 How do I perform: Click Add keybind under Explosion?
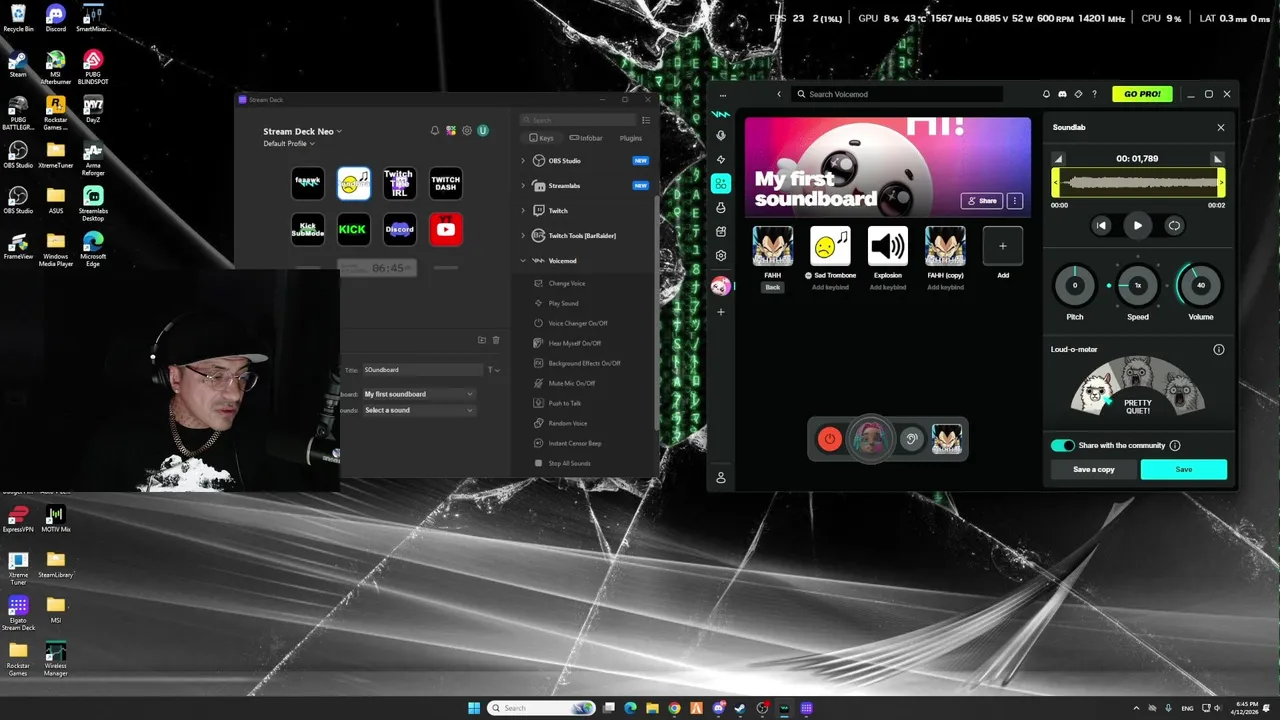point(888,288)
